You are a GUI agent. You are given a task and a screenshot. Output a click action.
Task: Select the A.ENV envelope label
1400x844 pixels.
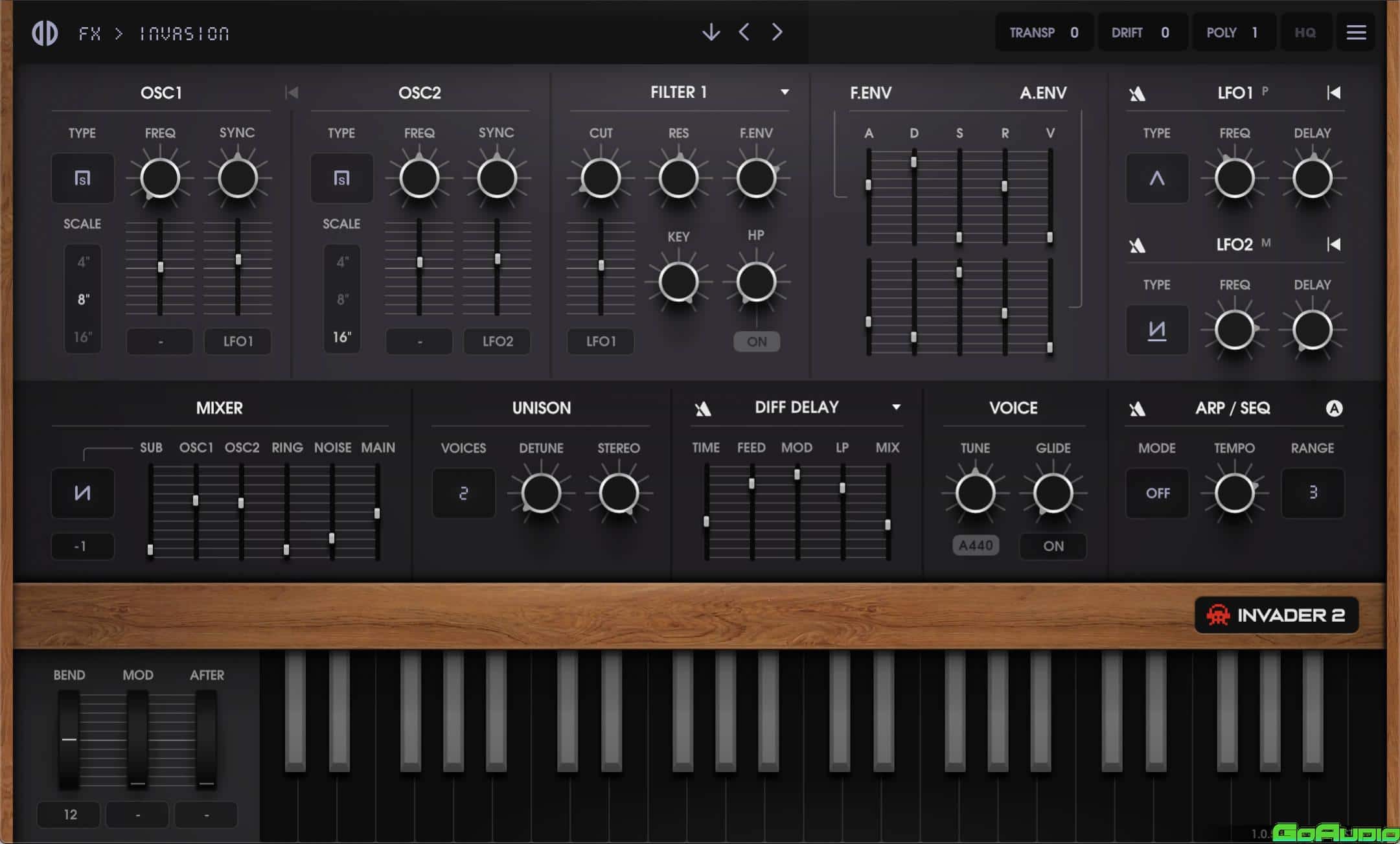[x=1043, y=93]
